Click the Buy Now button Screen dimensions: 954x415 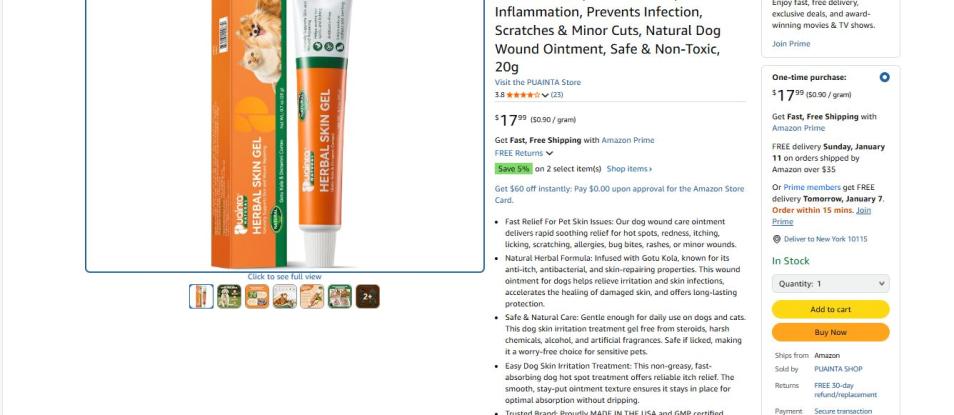pos(830,332)
